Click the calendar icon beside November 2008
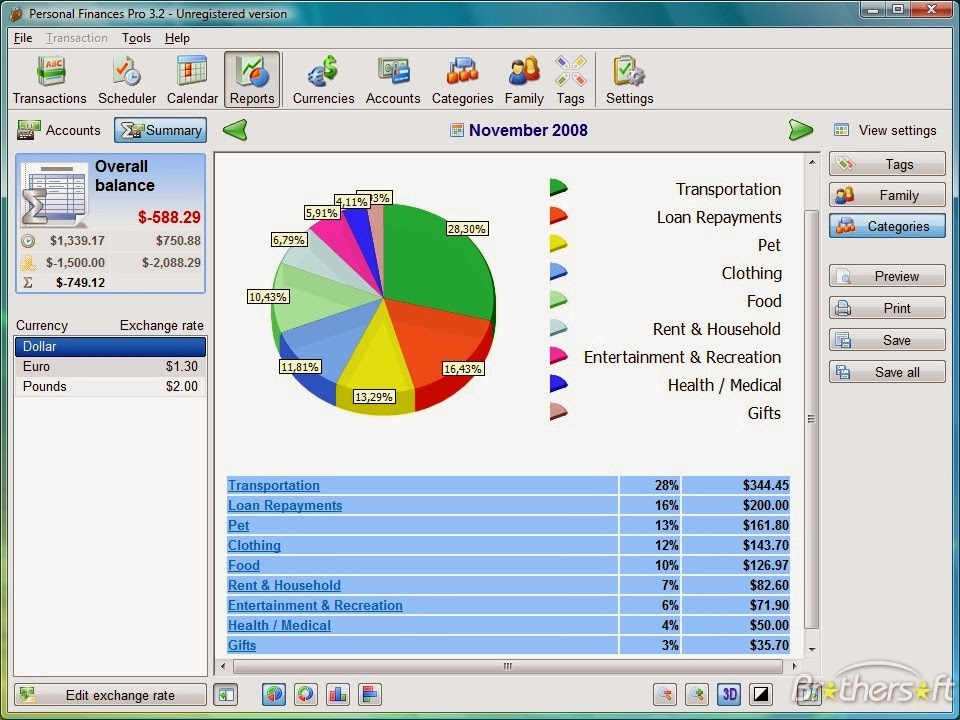The height and width of the screenshot is (720, 960). click(x=456, y=130)
